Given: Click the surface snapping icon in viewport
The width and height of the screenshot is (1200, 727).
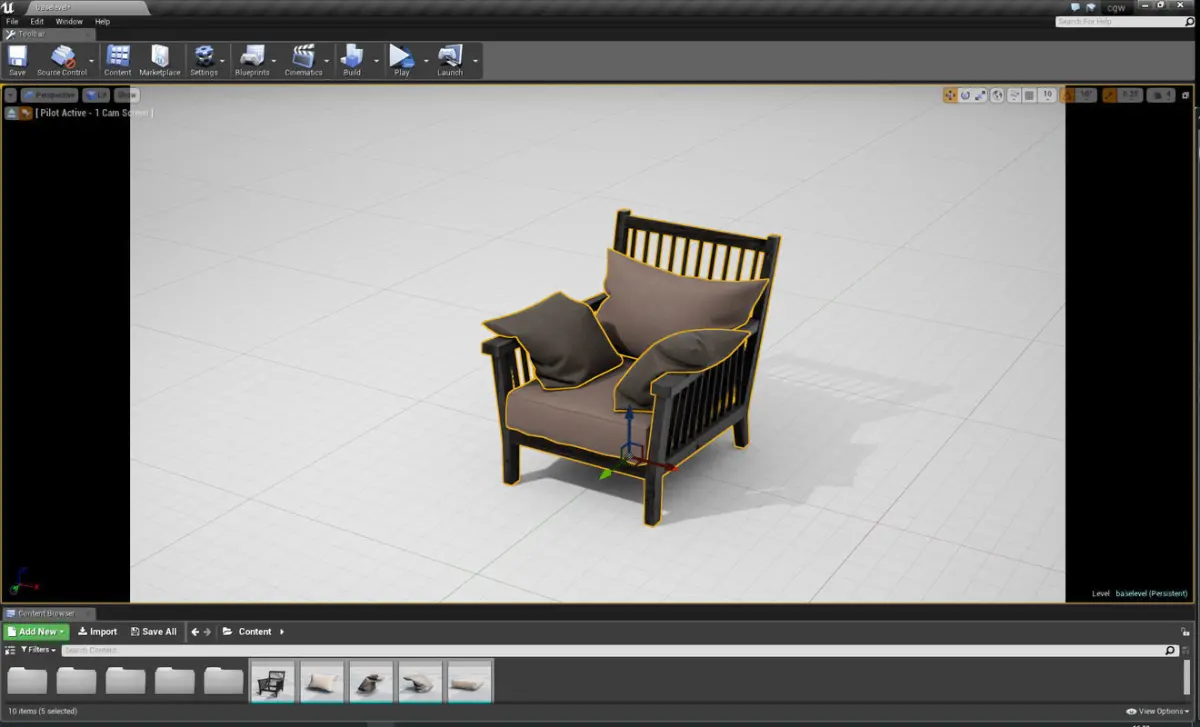Looking at the screenshot, I should (1014, 95).
